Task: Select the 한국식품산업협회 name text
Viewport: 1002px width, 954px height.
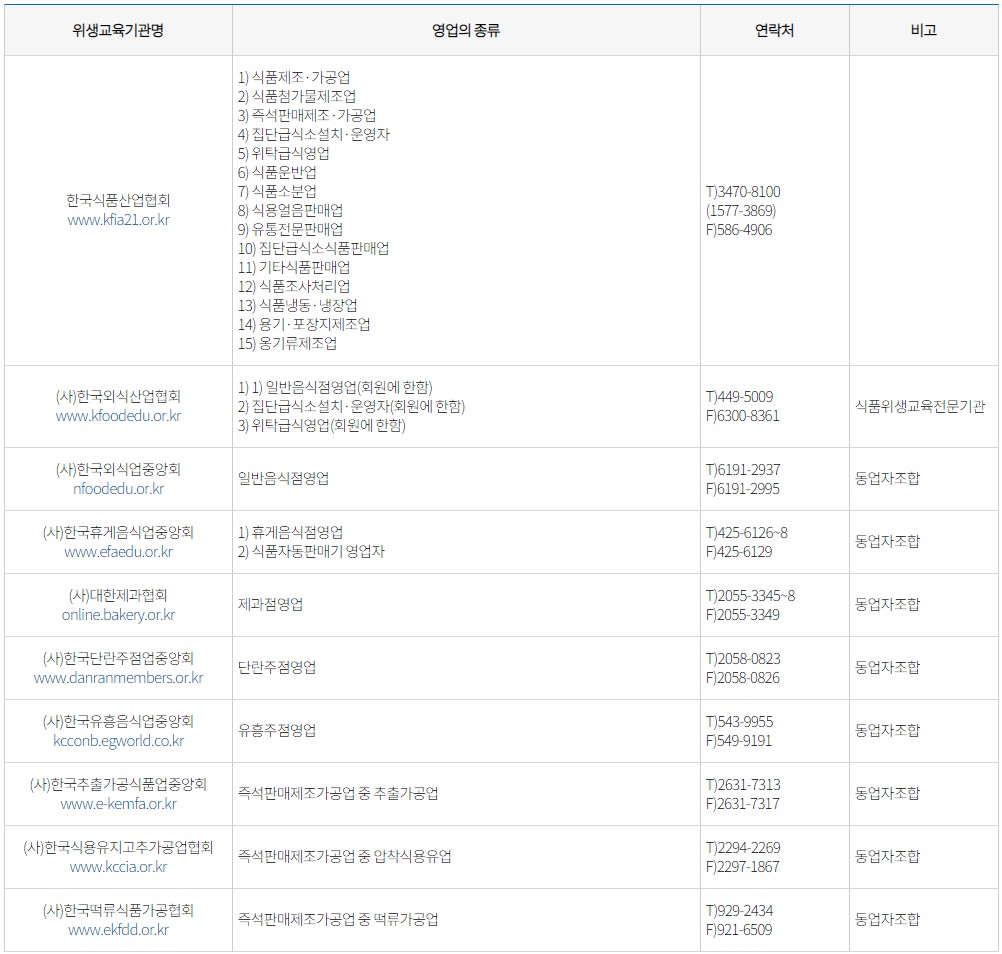Action: pos(118,201)
